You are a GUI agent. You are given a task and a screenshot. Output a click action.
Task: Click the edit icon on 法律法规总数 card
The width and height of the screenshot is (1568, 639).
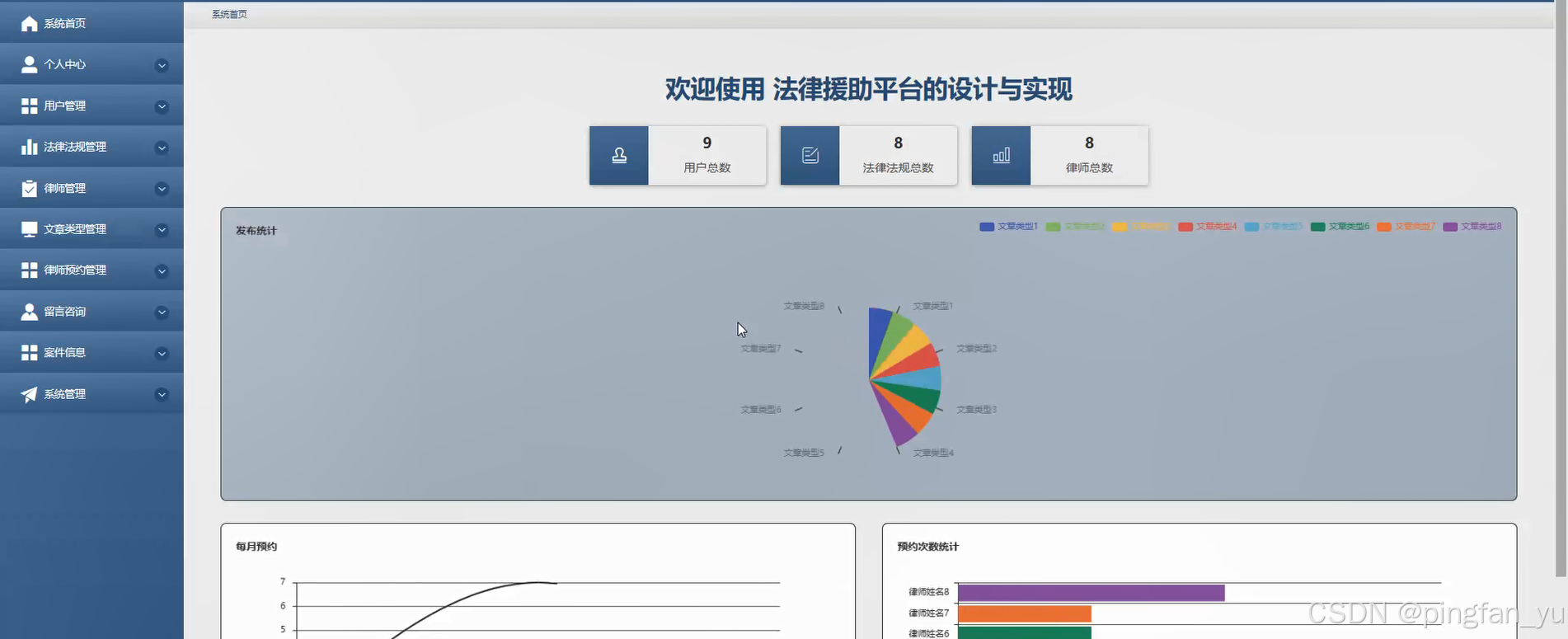click(810, 155)
